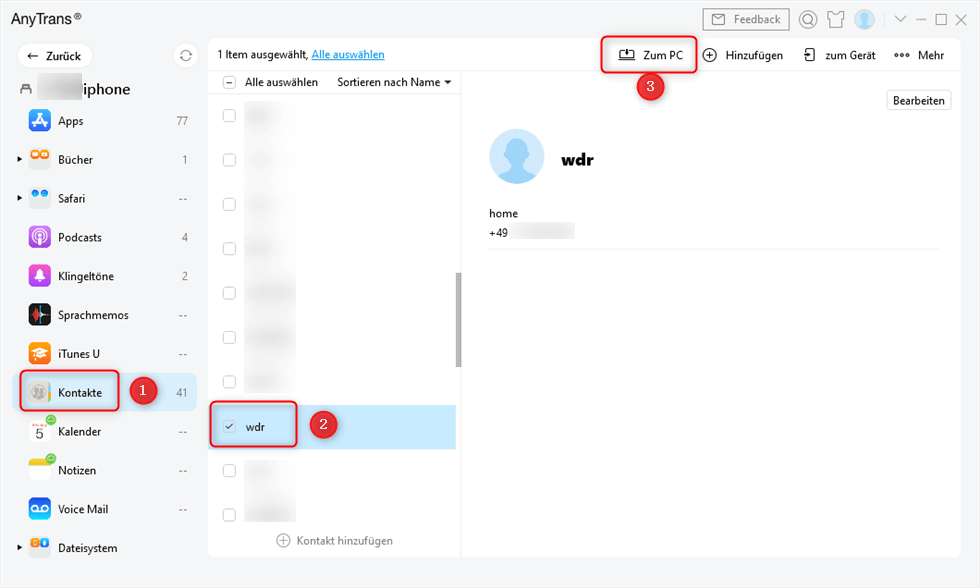Click the Hinzufügen plus icon
Viewport: 980px width, 588px height.
(x=709, y=55)
